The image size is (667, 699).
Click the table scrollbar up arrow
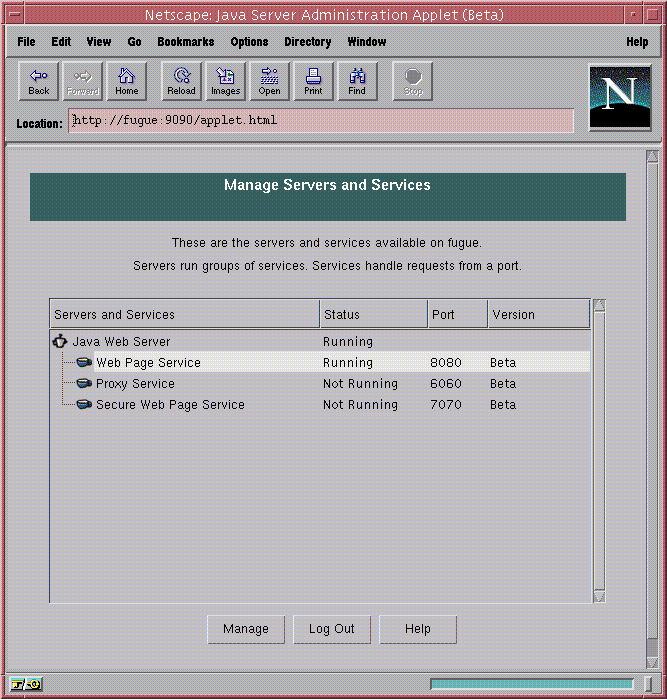coord(599,305)
